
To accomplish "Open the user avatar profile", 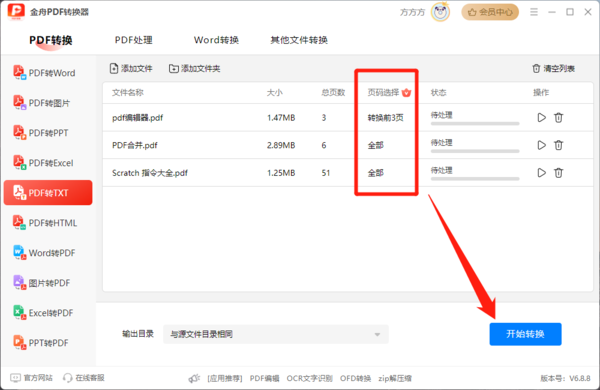I will [x=440, y=12].
